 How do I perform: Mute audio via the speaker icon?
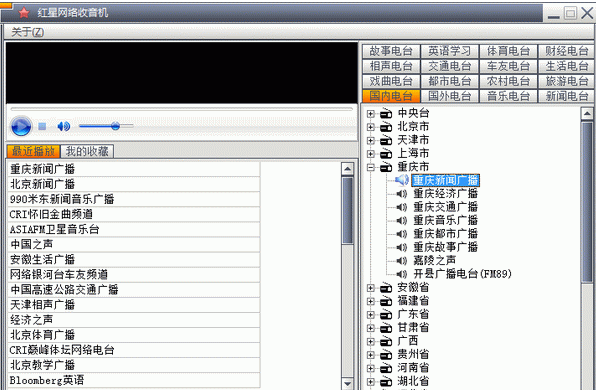[x=63, y=126]
